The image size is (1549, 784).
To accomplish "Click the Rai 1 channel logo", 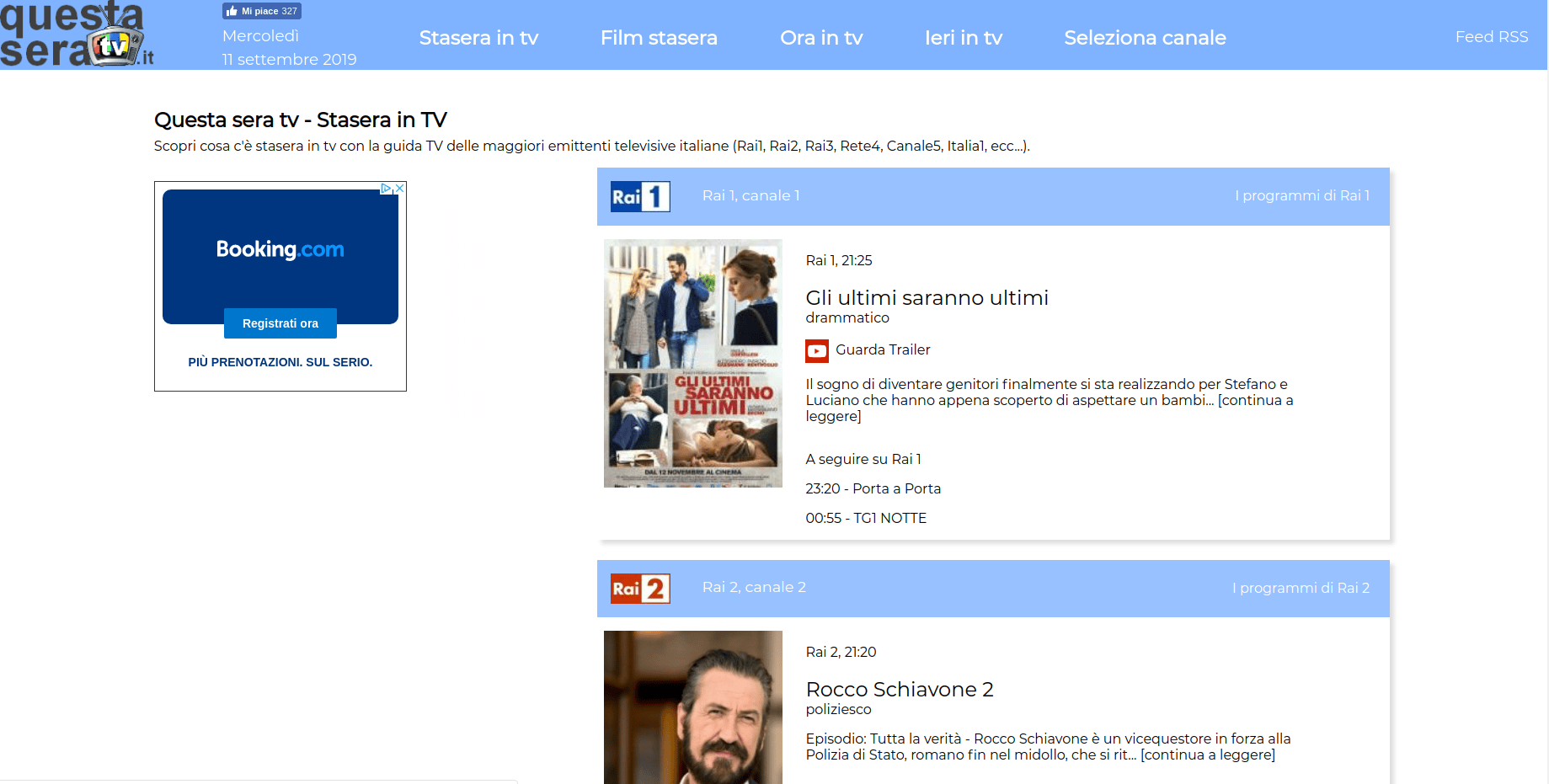I will click(x=640, y=196).
